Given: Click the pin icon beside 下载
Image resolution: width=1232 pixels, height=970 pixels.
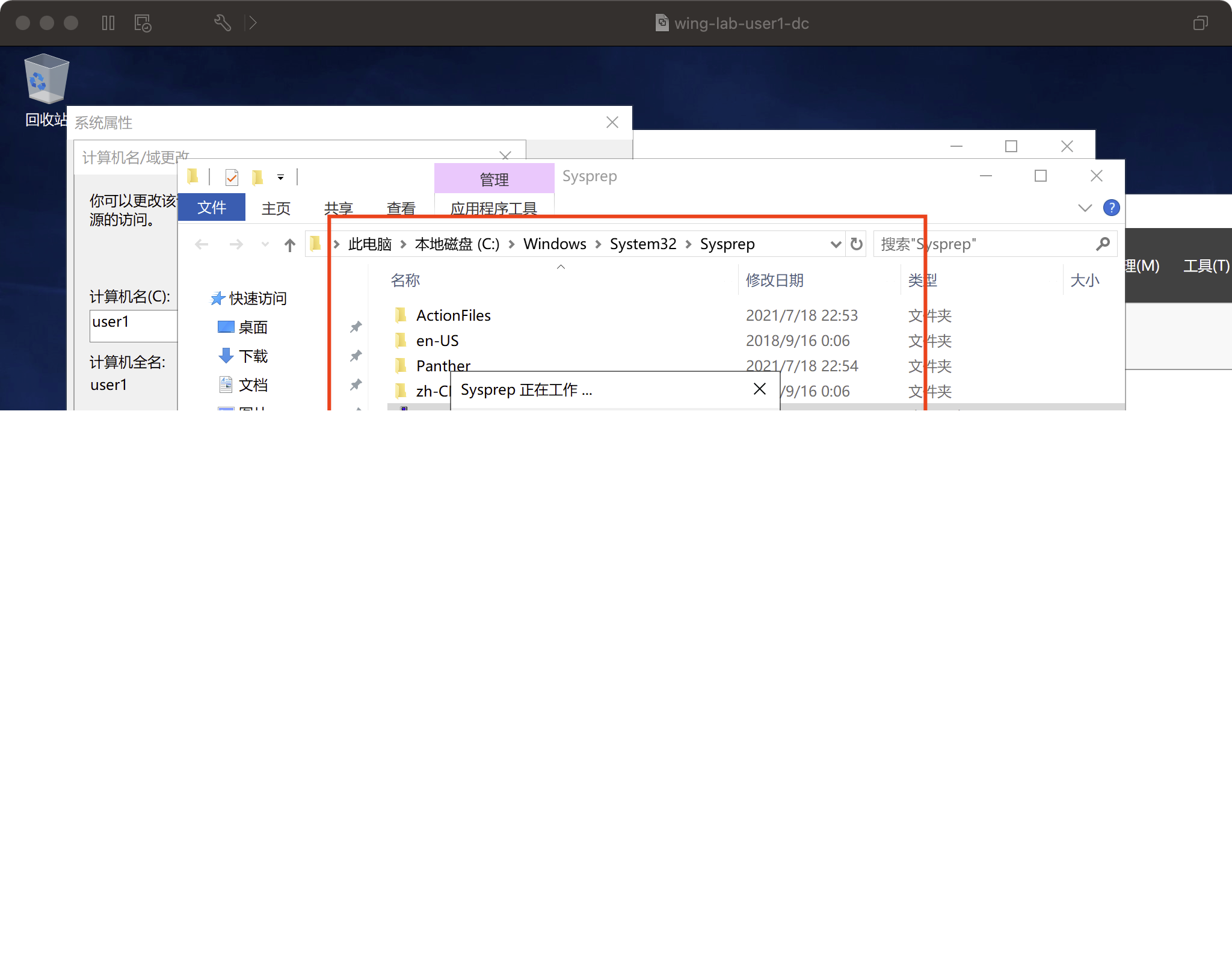Looking at the screenshot, I should pos(356,356).
